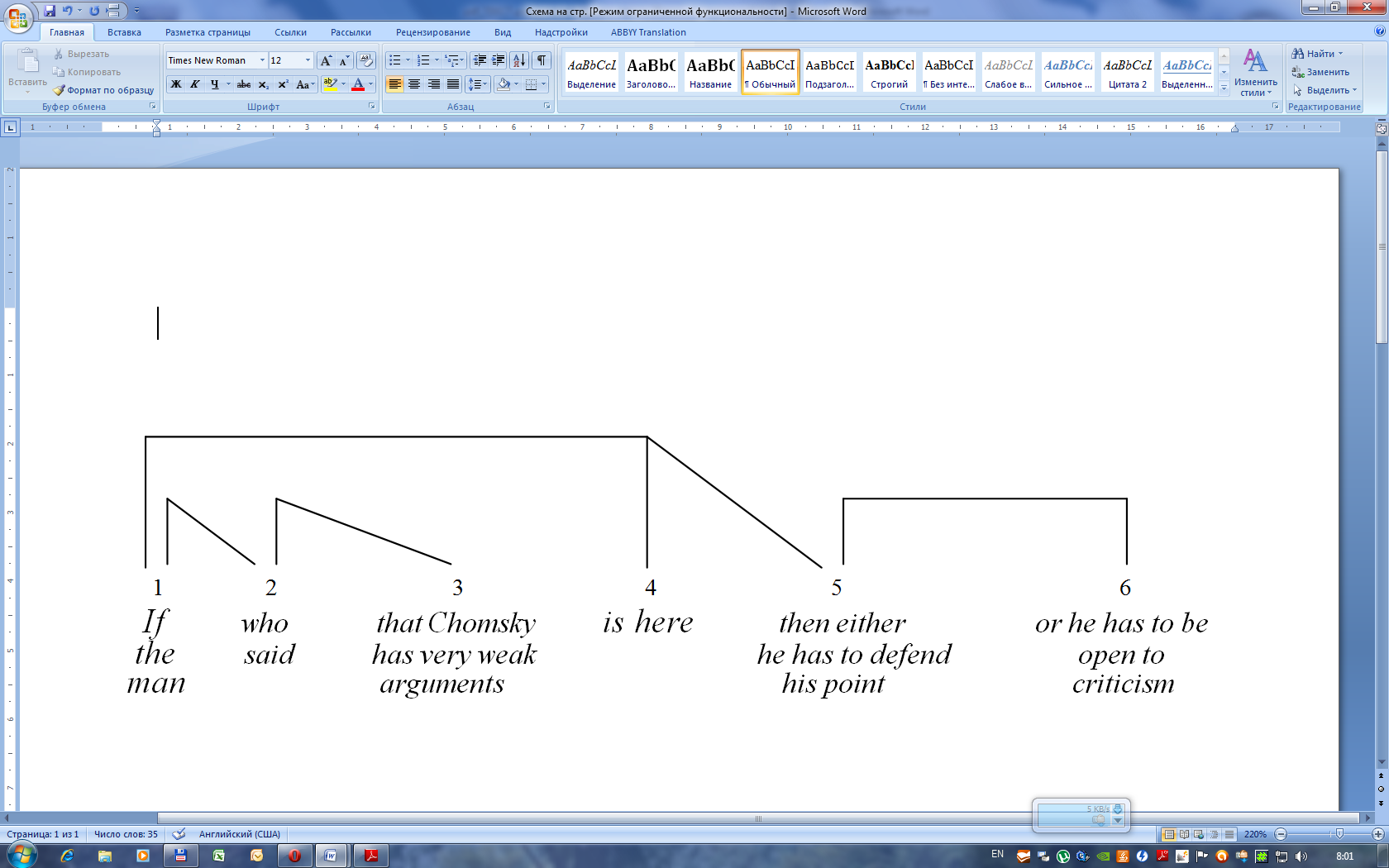1389x868 pixels.
Task: Zoom out with the minus button
Action: pos(1281,834)
